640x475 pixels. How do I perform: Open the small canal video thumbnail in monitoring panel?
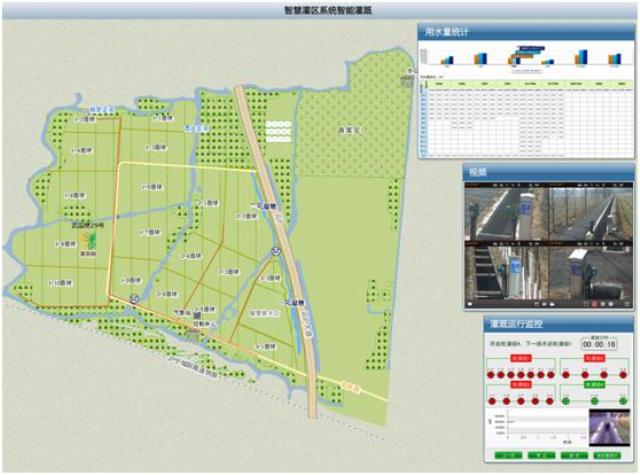point(608,425)
